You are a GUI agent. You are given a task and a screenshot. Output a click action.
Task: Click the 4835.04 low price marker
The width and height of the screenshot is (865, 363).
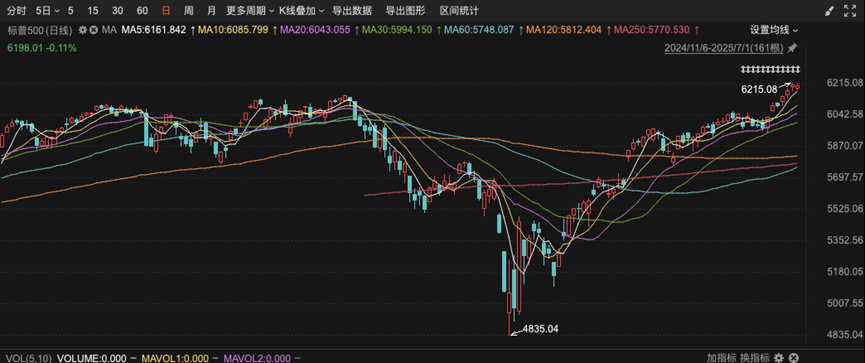point(541,329)
